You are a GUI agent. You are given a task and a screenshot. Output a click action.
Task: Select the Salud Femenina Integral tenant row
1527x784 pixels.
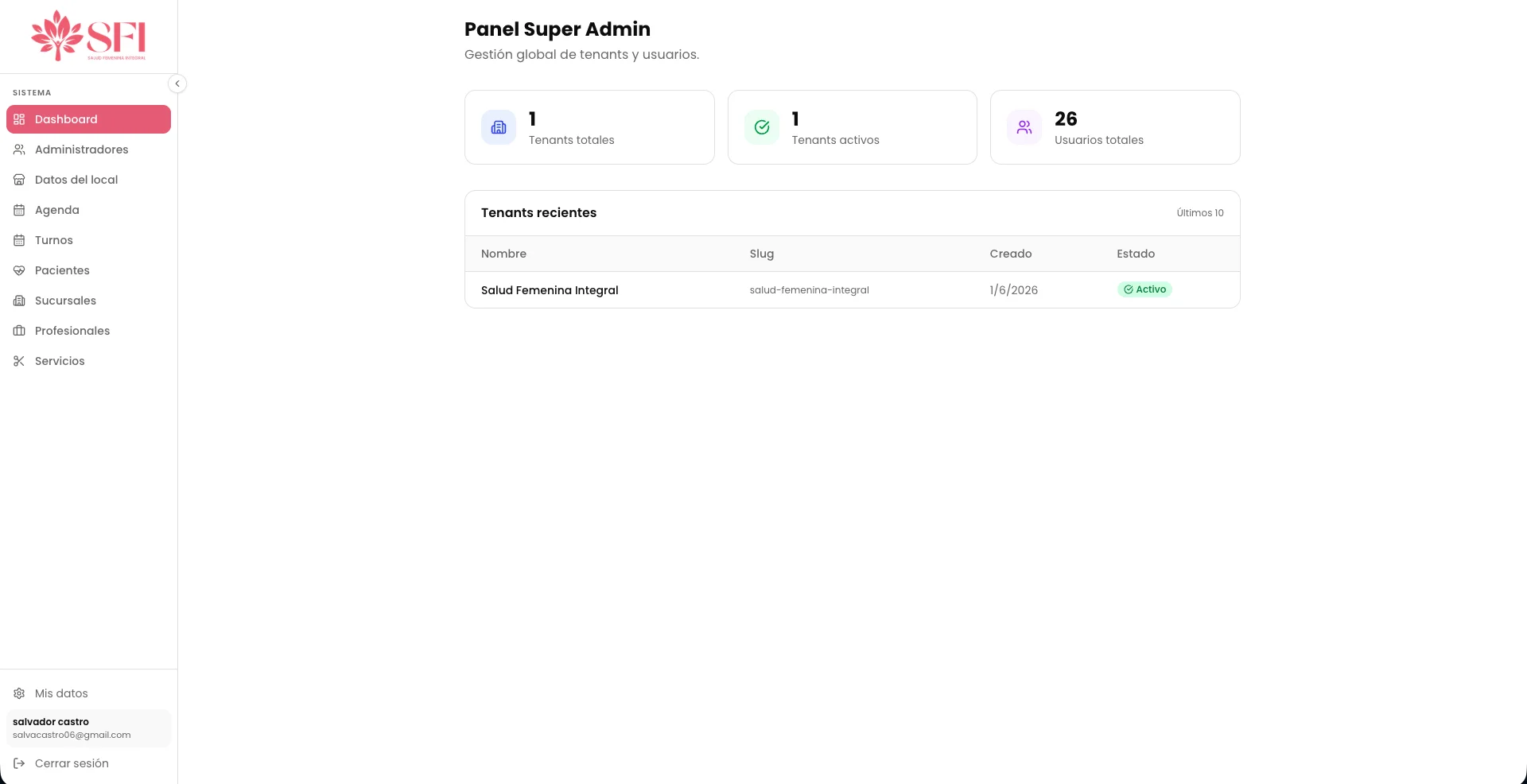click(x=852, y=290)
